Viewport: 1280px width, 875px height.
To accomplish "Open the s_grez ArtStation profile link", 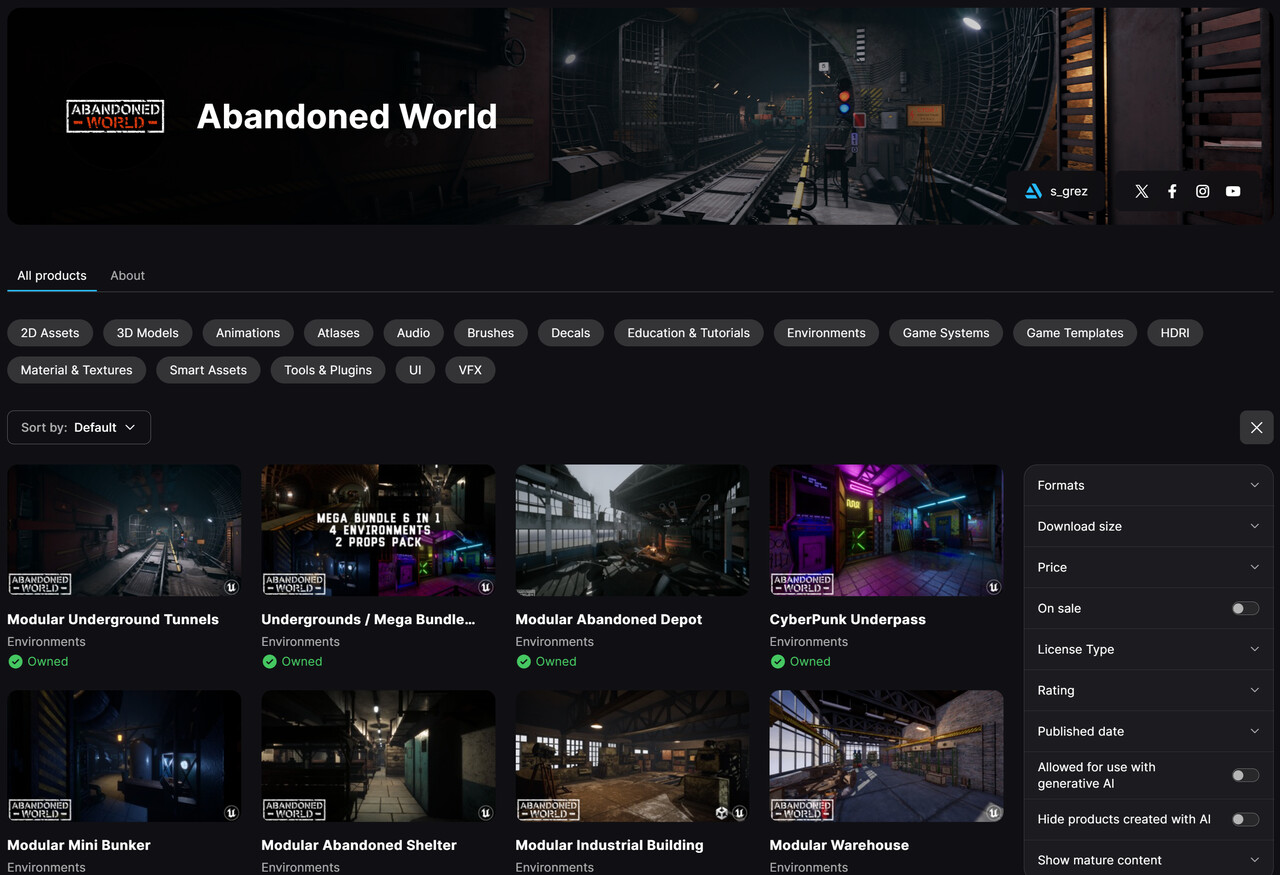I will pos(1056,191).
